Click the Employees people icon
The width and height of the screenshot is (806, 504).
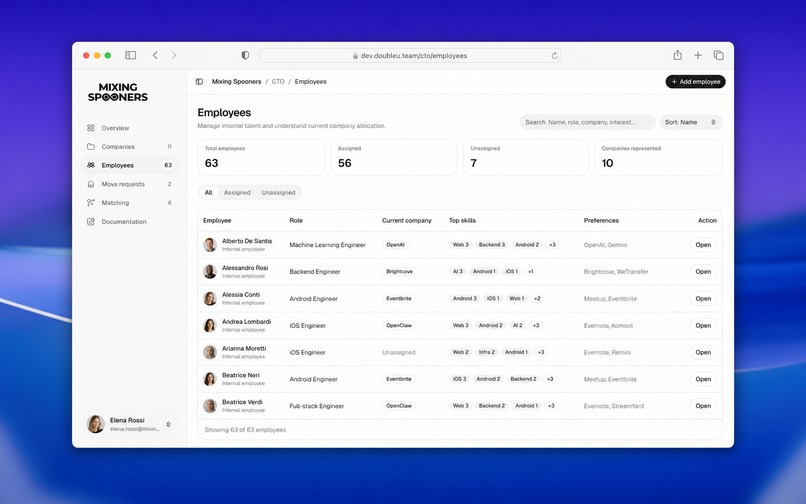[91, 165]
